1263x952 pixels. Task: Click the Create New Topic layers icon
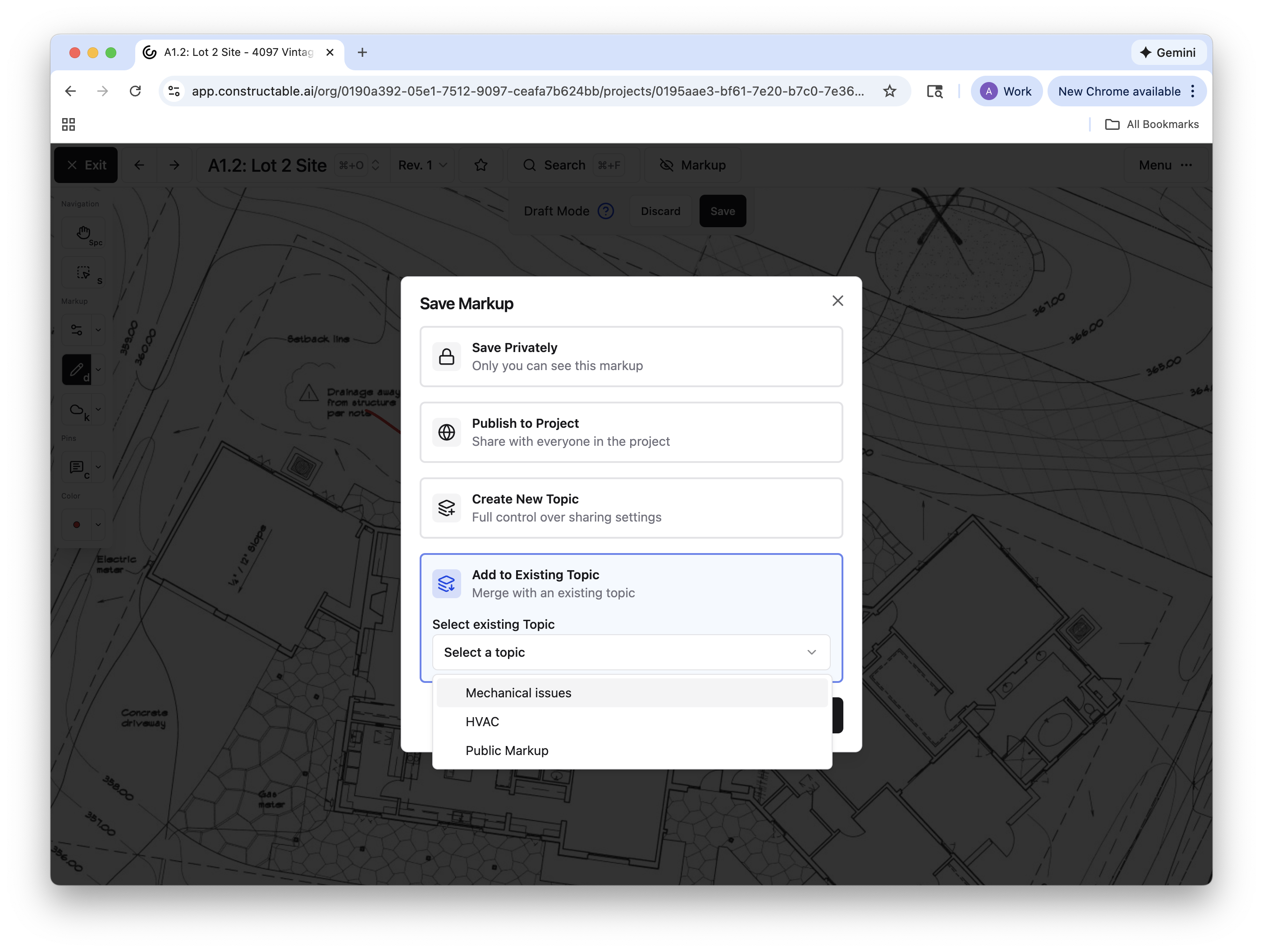447,508
